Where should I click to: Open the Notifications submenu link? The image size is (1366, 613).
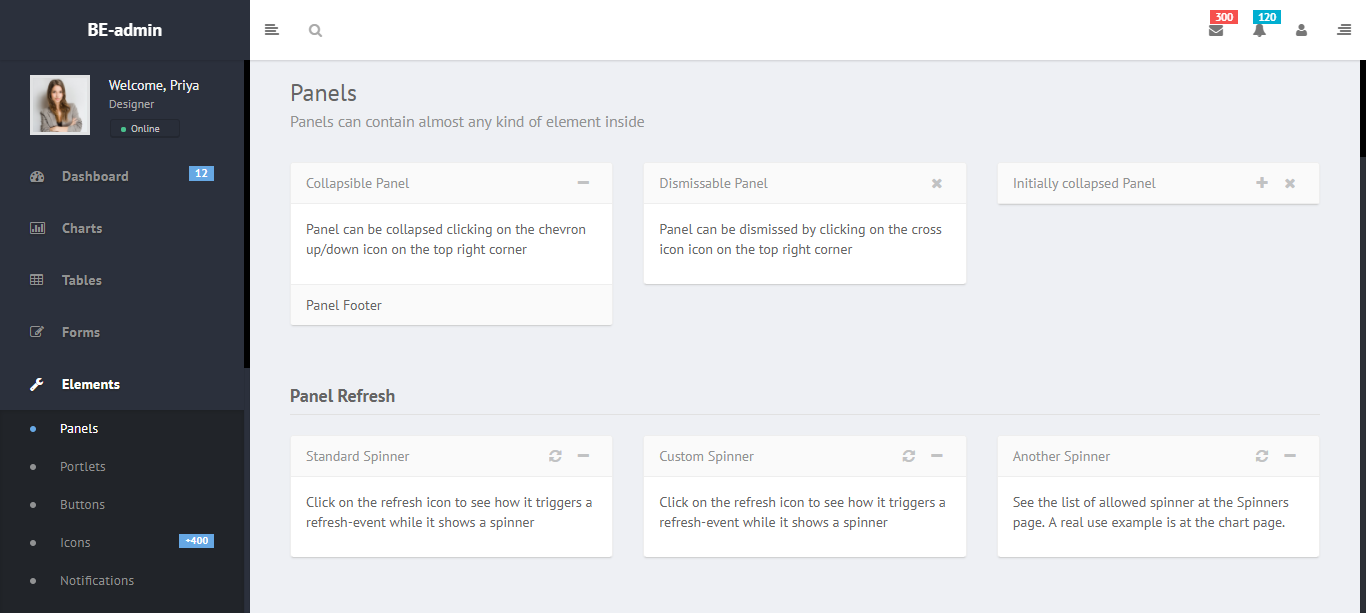click(x=97, y=581)
